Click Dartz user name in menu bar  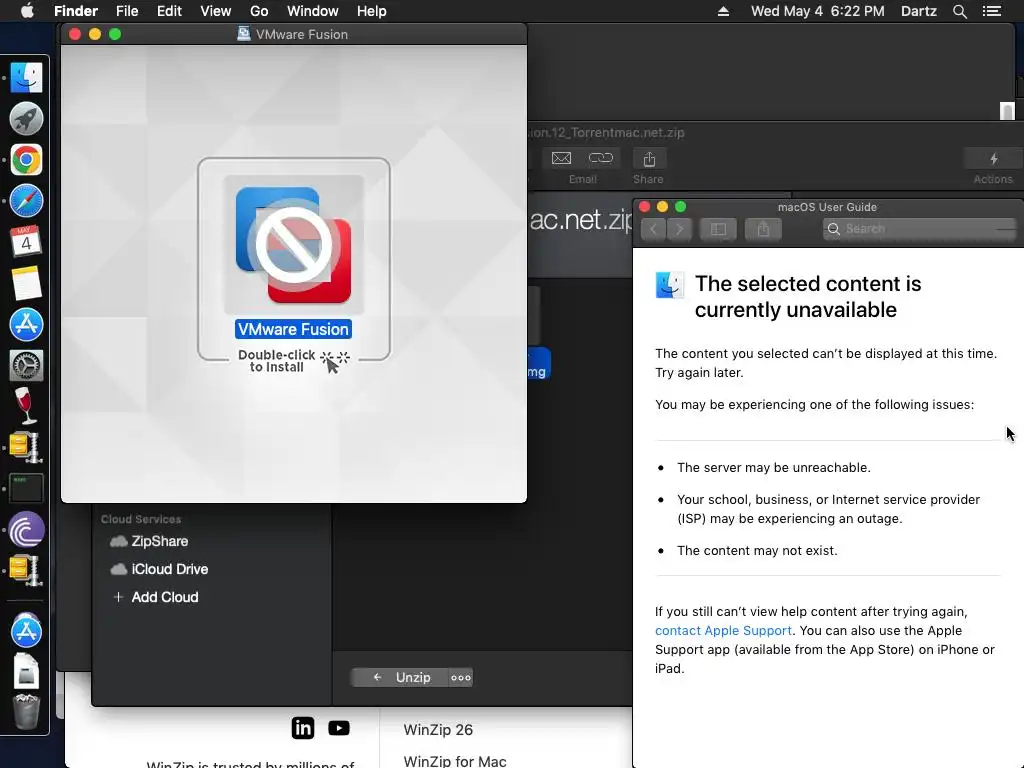918,11
